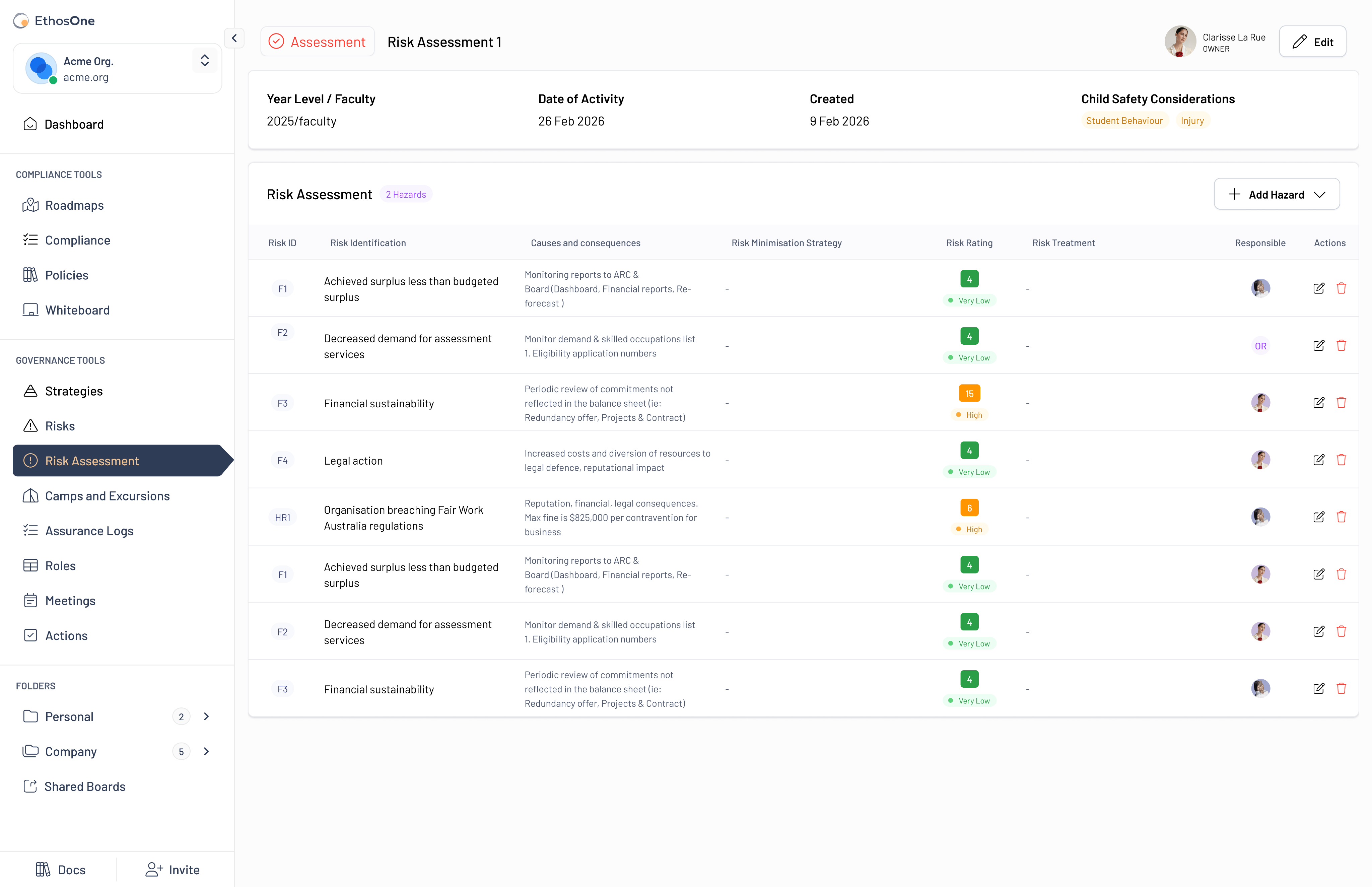
Task: Collapse the sidebar with the arrow button
Action: 234,39
